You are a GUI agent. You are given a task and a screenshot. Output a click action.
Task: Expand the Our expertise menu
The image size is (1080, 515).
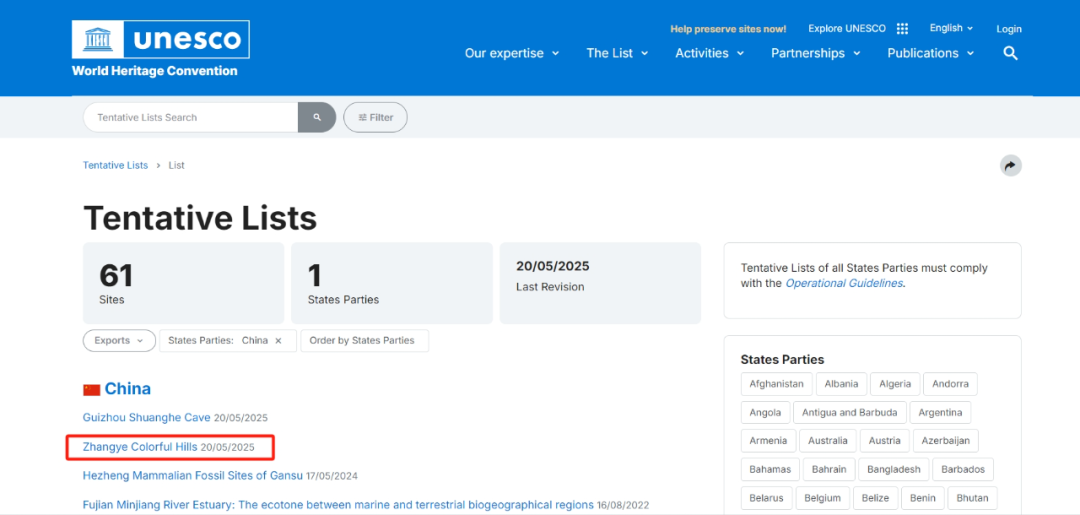point(512,53)
